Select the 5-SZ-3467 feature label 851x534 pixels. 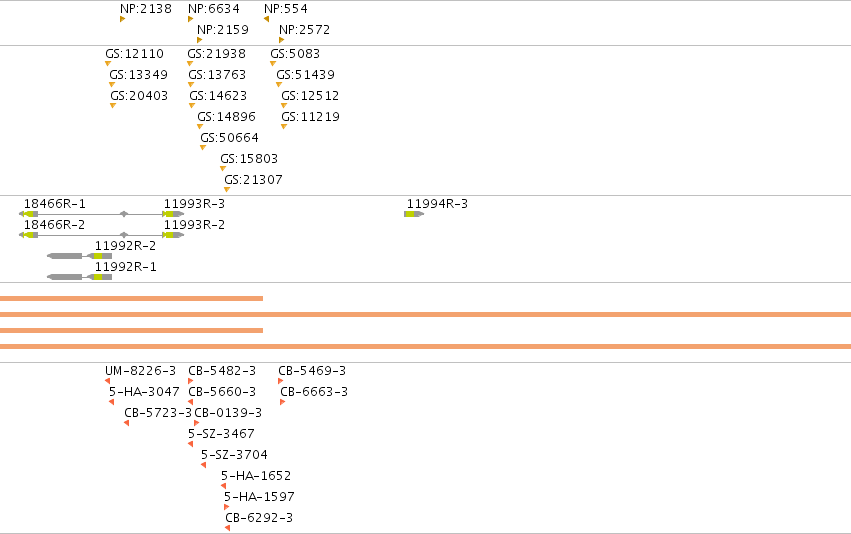click(x=221, y=434)
